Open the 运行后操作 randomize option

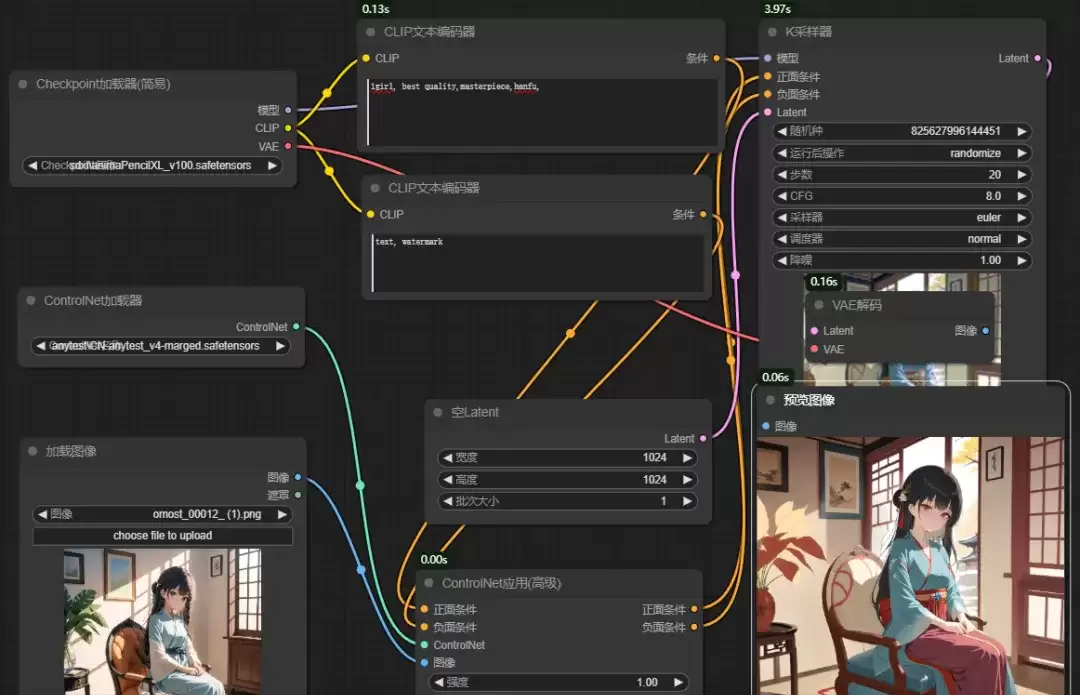[902, 153]
